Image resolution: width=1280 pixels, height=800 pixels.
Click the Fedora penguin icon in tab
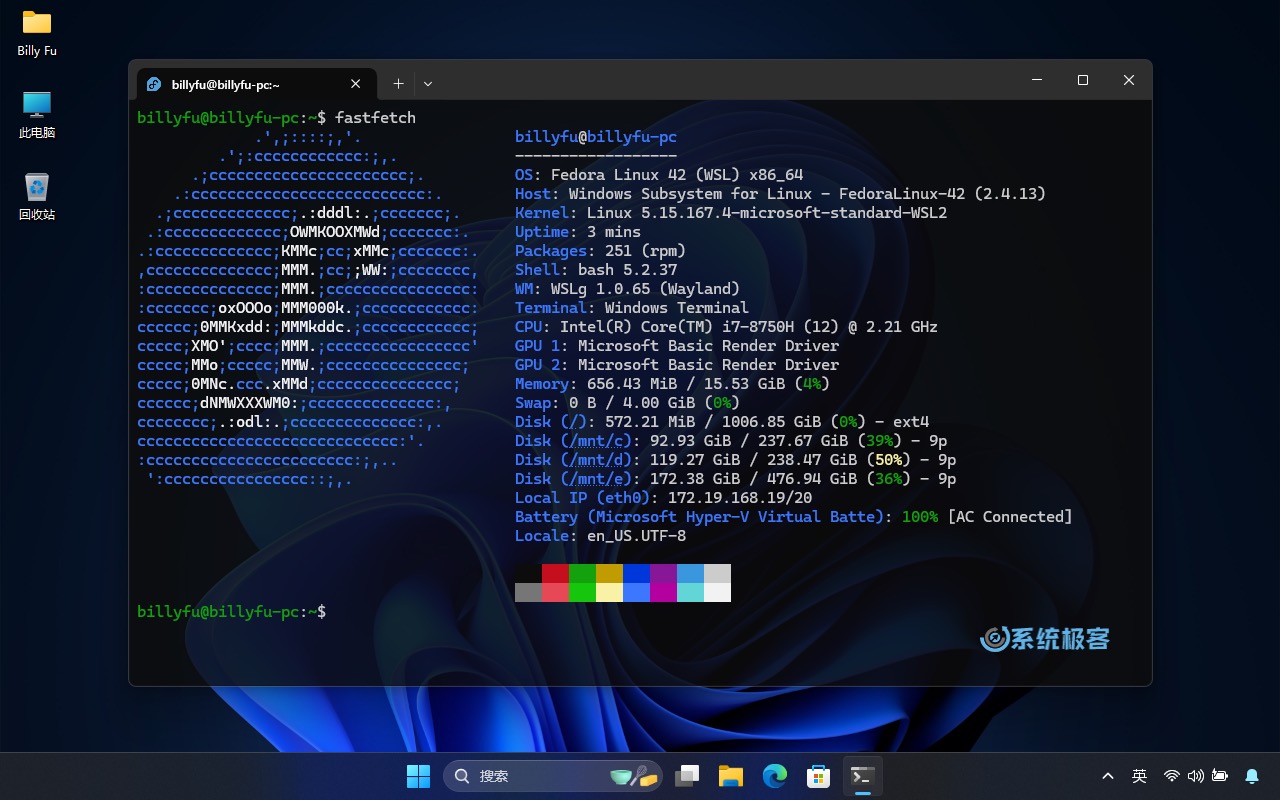[x=154, y=84]
